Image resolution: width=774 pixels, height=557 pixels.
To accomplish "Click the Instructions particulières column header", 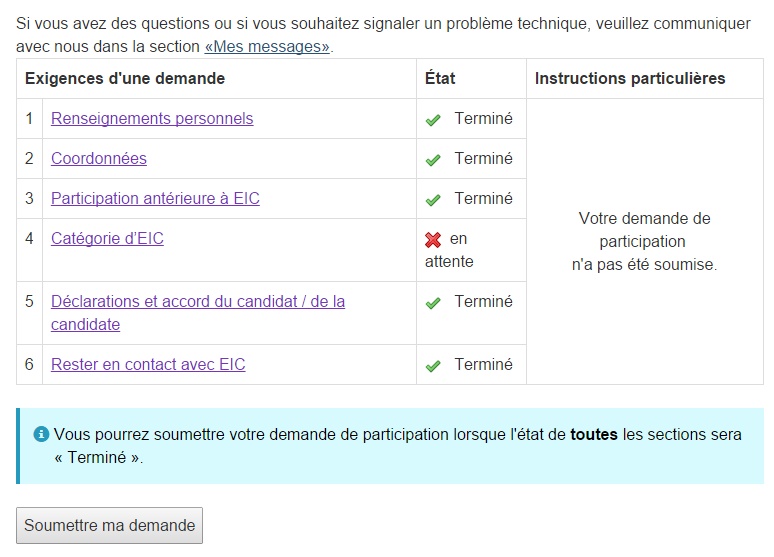I will 630,79.
